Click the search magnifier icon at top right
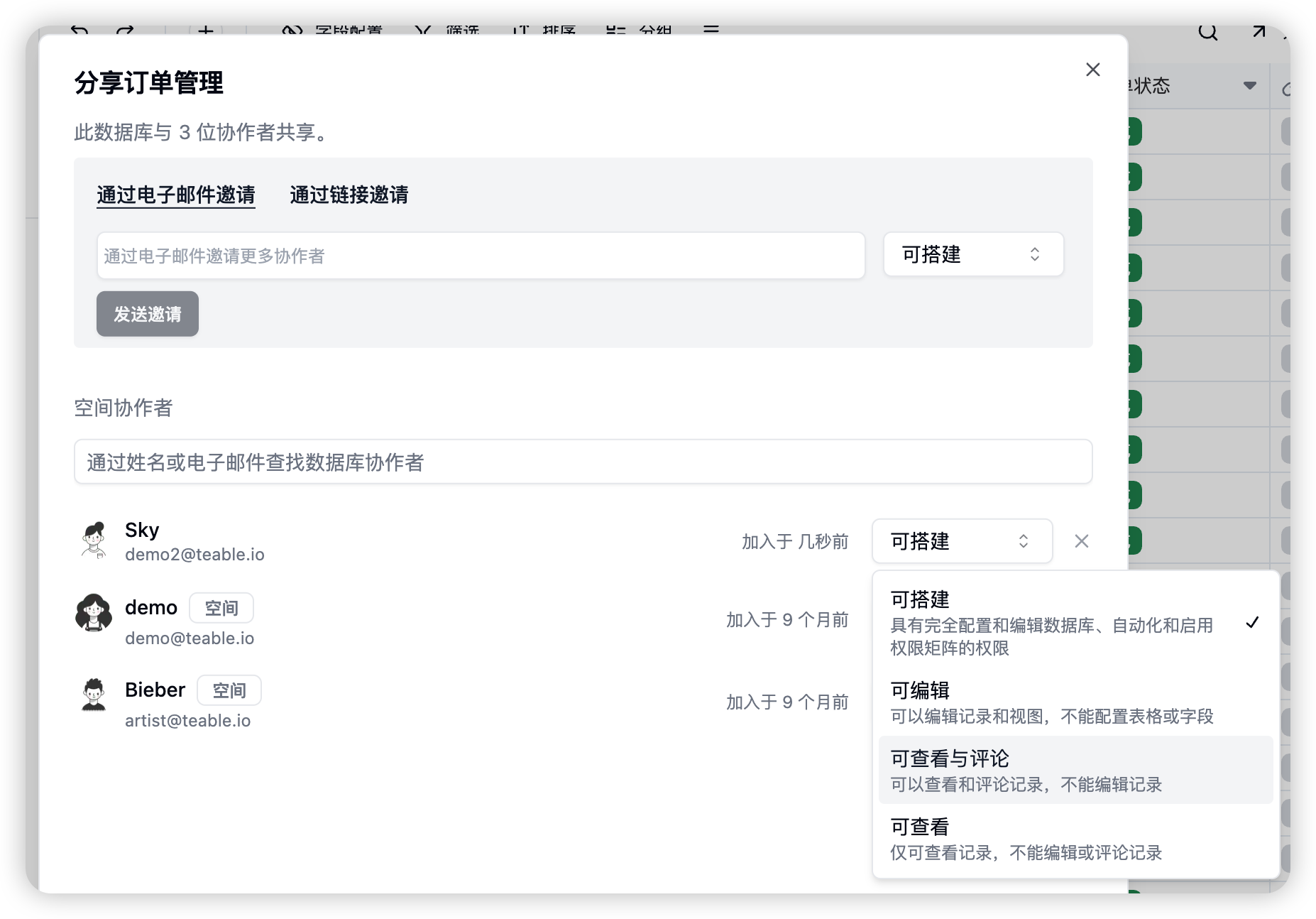 (x=1207, y=31)
